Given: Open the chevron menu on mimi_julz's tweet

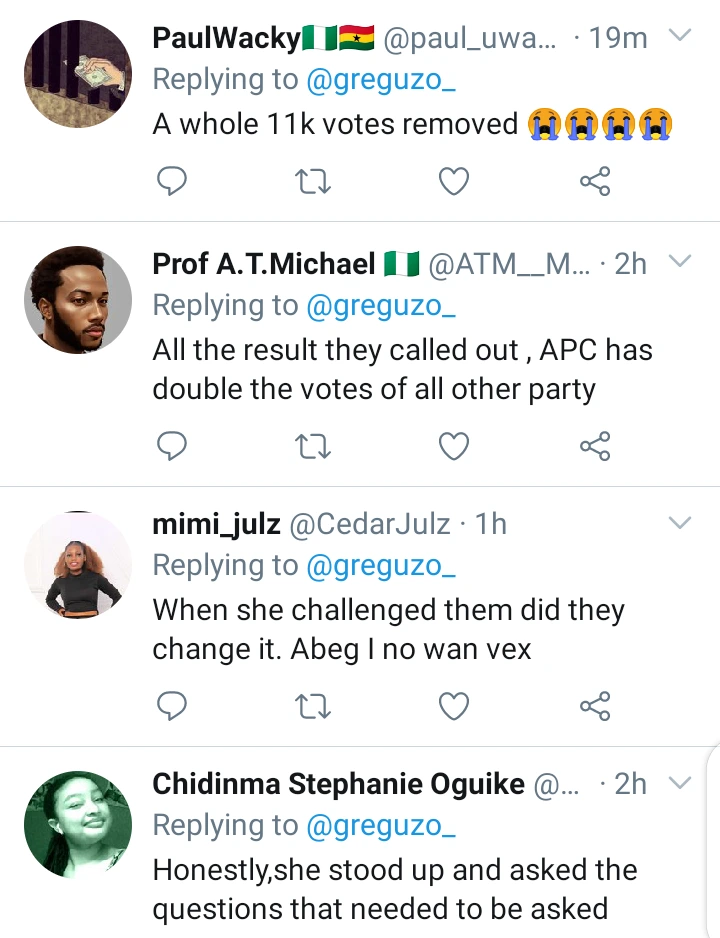Looking at the screenshot, I should coord(679,523).
